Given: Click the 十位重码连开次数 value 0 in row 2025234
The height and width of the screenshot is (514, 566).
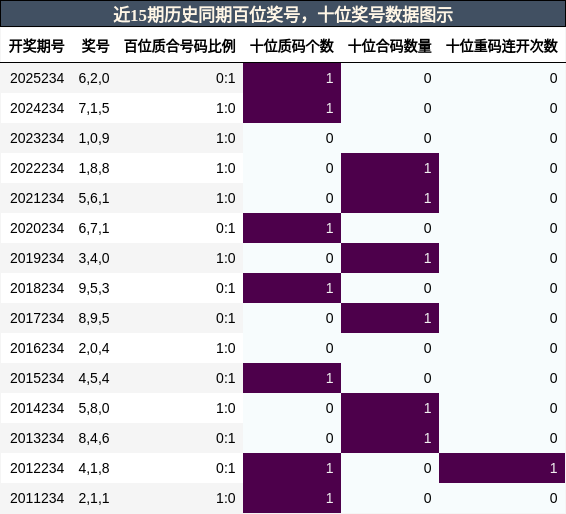Looking at the screenshot, I should click(553, 78).
